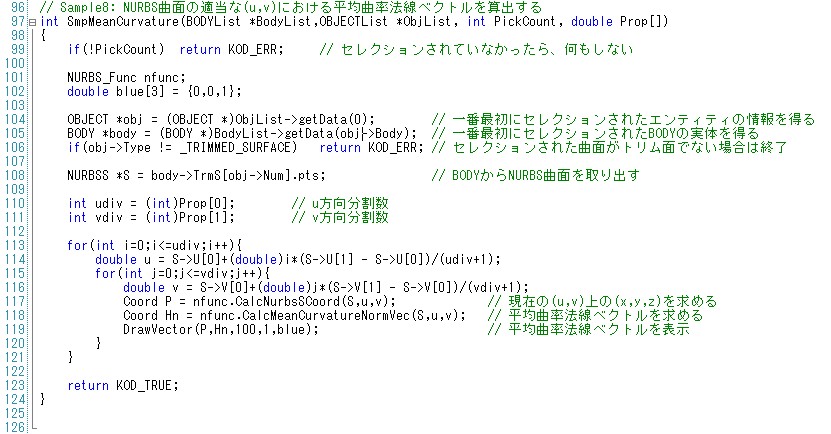Click the "int vdiv = (int)Prop[1];" line
This screenshot has width=831, height=434.
click(151, 217)
